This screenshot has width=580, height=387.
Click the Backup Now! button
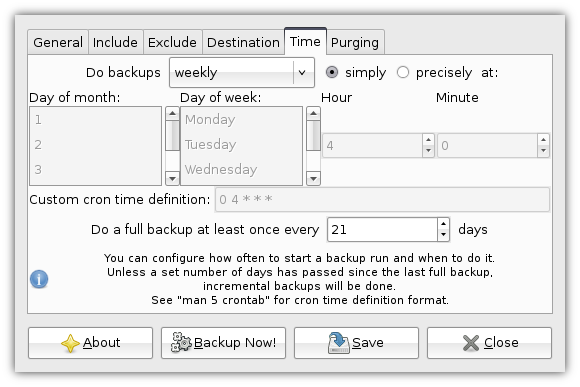[223, 343]
